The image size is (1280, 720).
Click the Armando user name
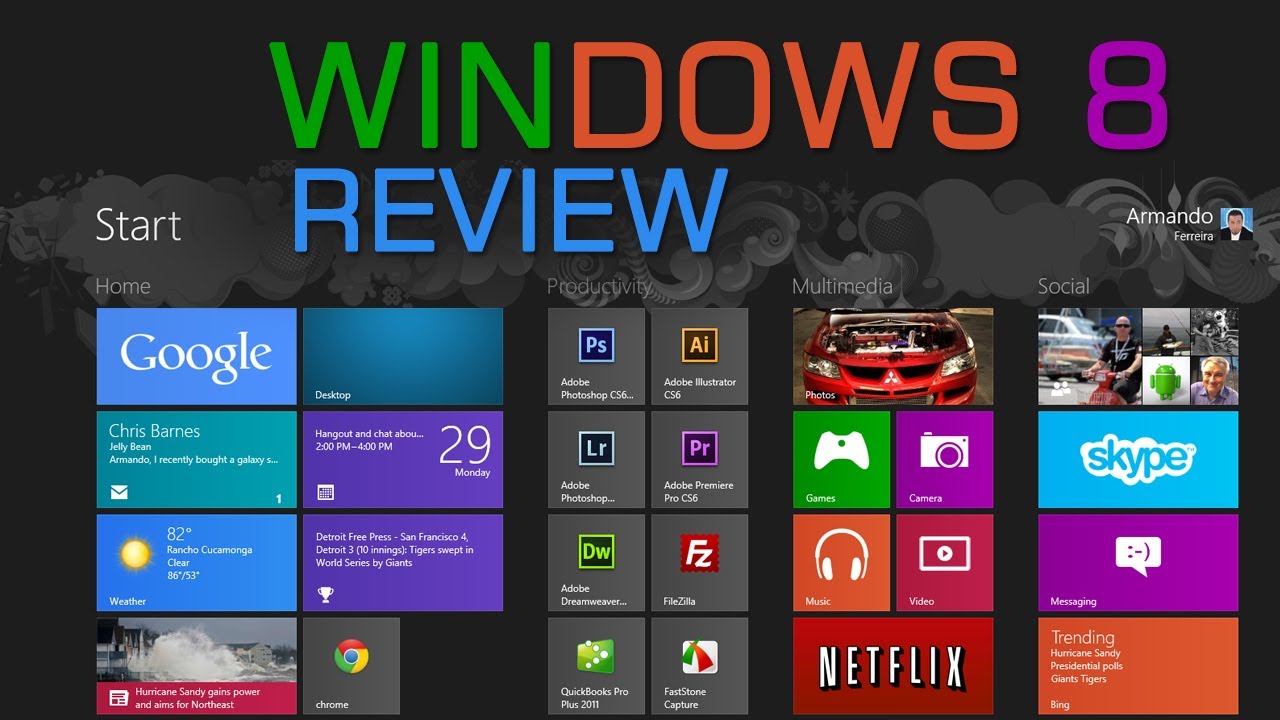click(x=1169, y=216)
